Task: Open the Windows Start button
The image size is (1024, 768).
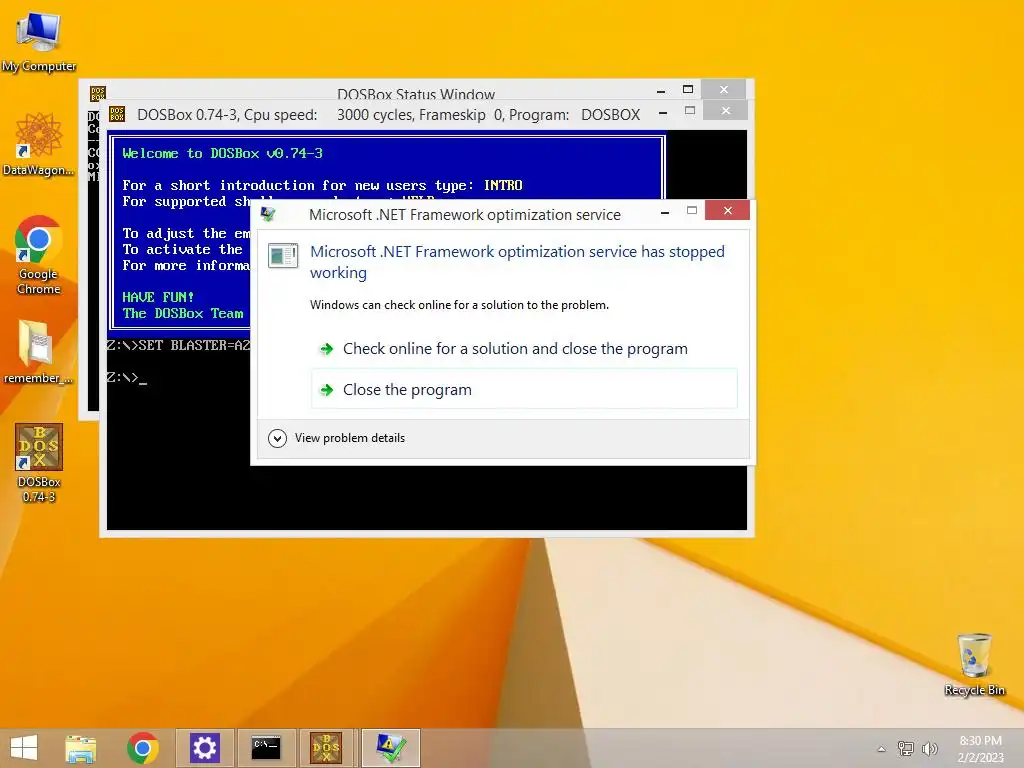Action: (24, 748)
